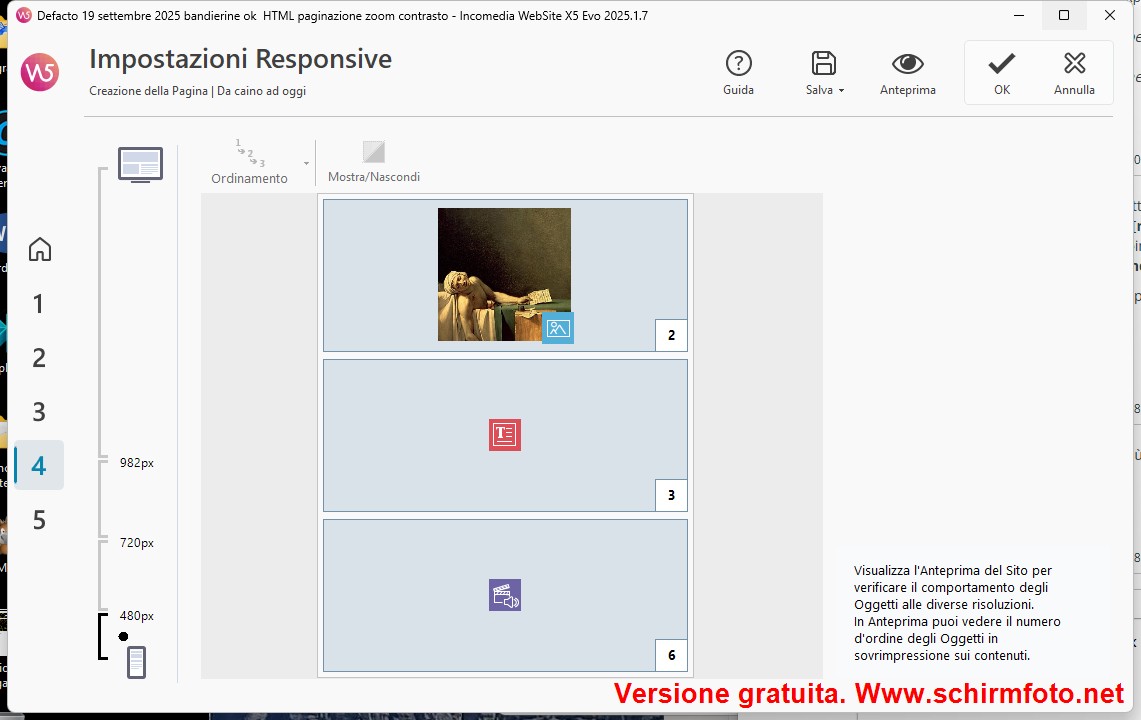Image resolution: width=1141 pixels, height=720 pixels.
Task: Toggle Mostra/Nascondi object visibility
Action: pos(374,153)
